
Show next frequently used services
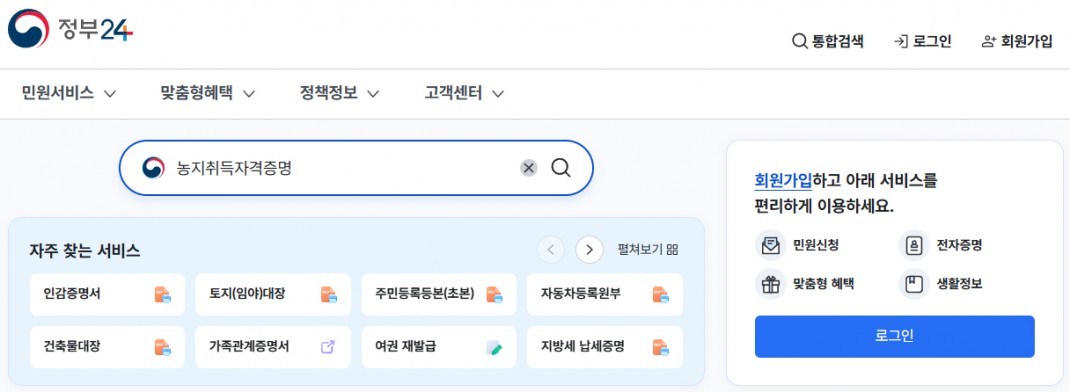[590, 250]
